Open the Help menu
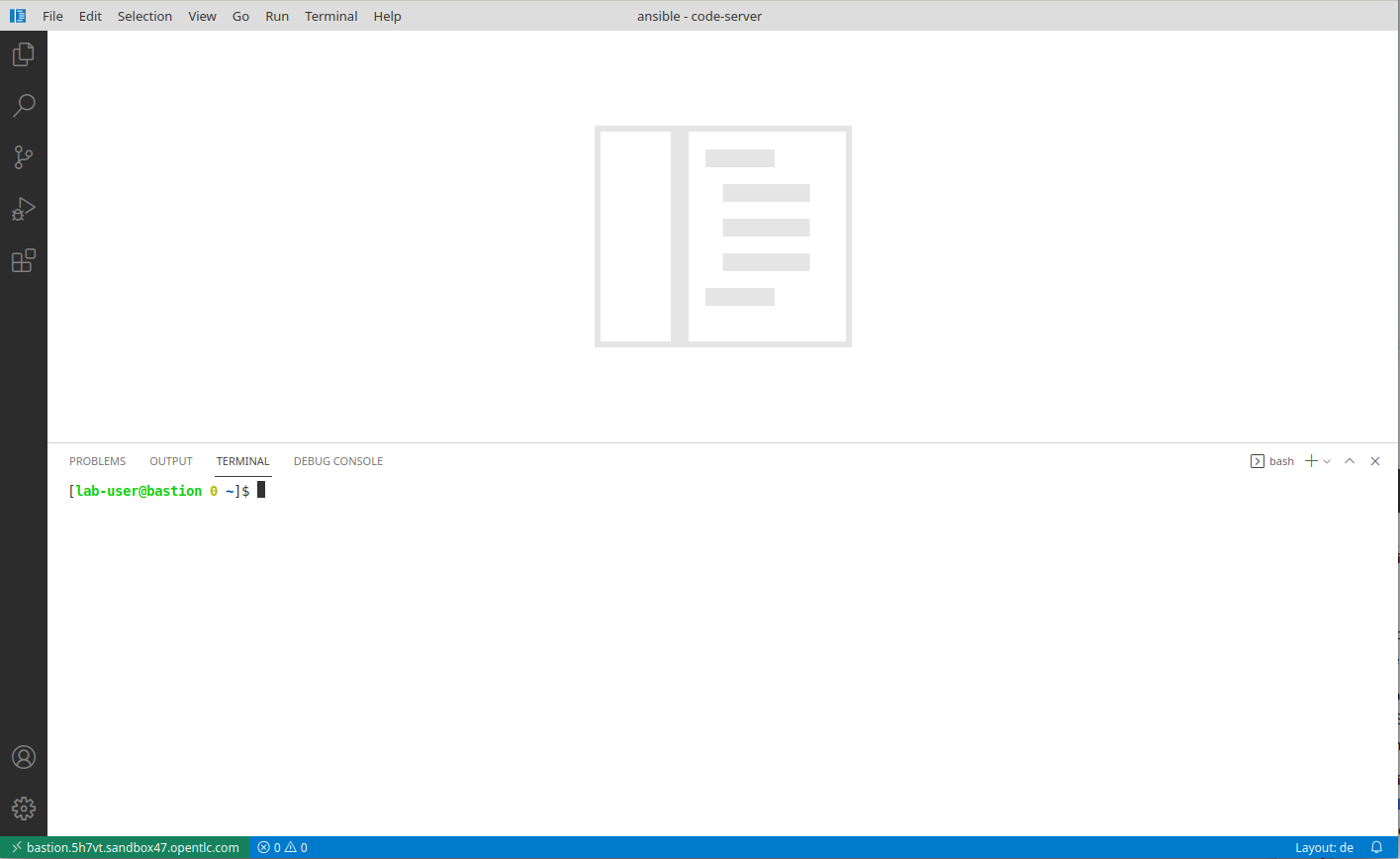 tap(388, 16)
